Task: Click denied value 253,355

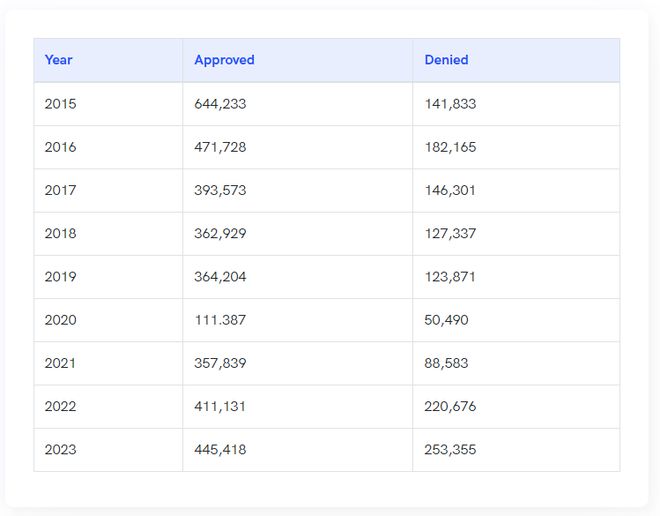Action: pyautogui.click(x=450, y=450)
